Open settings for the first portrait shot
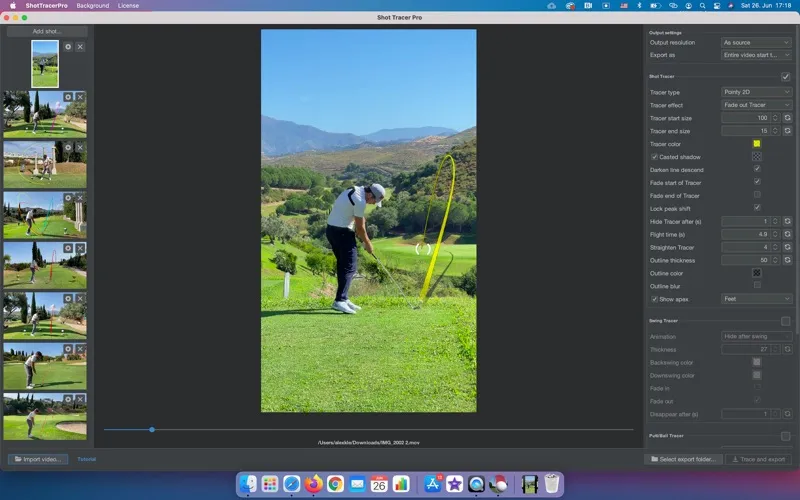The width and height of the screenshot is (800, 500). pos(68,46)
